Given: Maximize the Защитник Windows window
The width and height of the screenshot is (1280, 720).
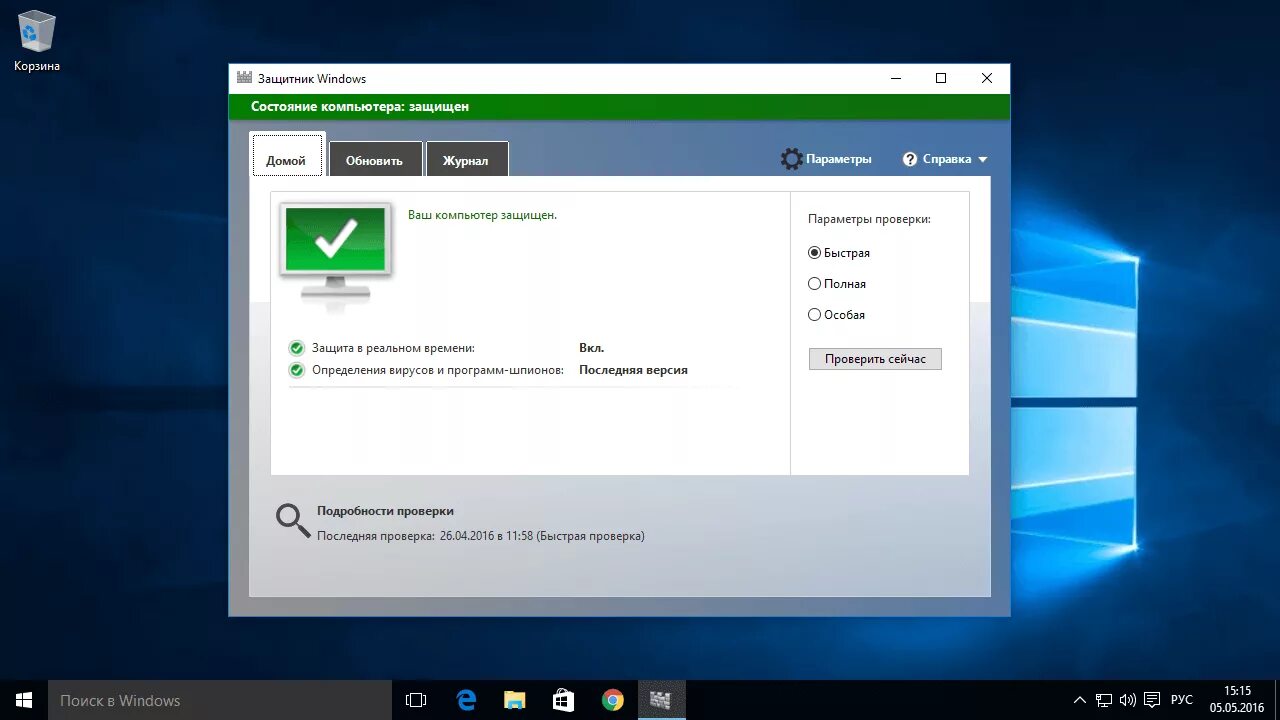Looking at the screenshot, I should (x=941, y=78).
